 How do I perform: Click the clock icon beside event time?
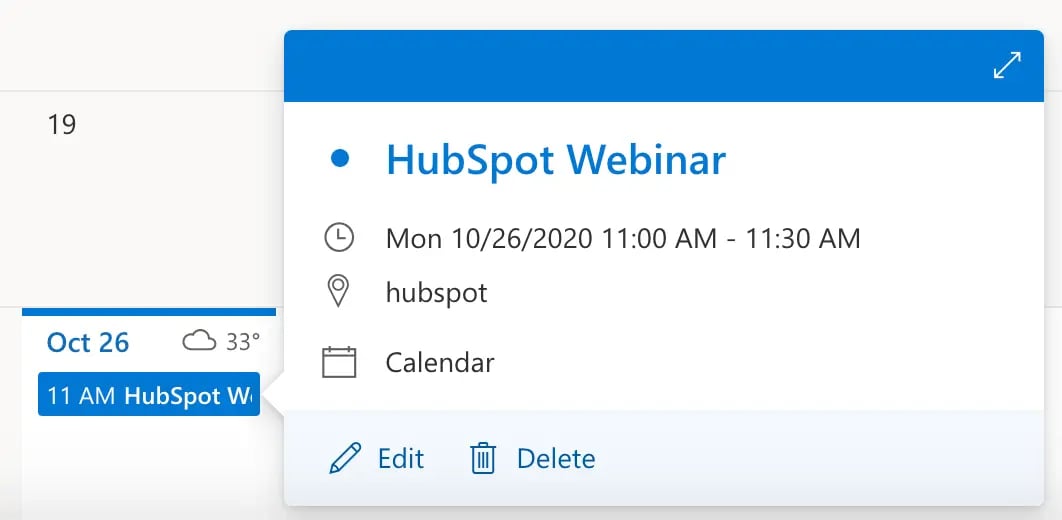pyautogui.click(x=340, y=238)
